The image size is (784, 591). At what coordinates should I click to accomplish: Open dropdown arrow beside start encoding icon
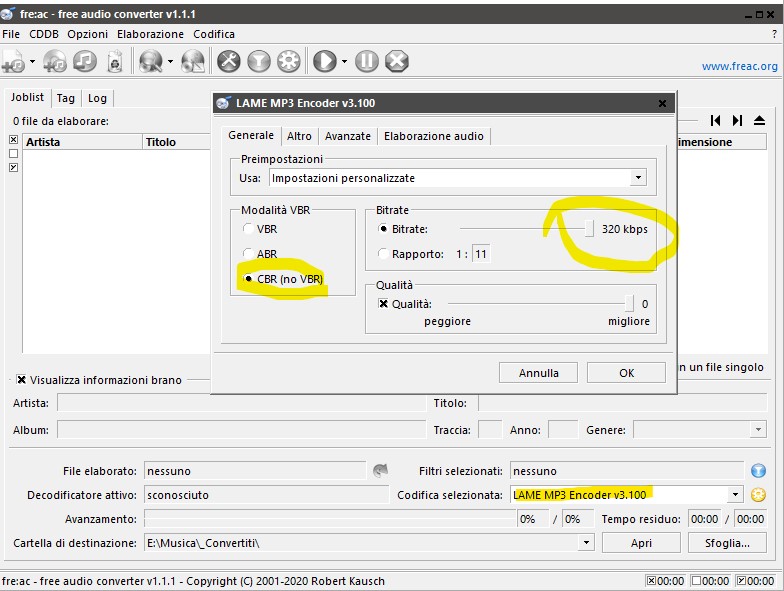[x=344, y=62]
